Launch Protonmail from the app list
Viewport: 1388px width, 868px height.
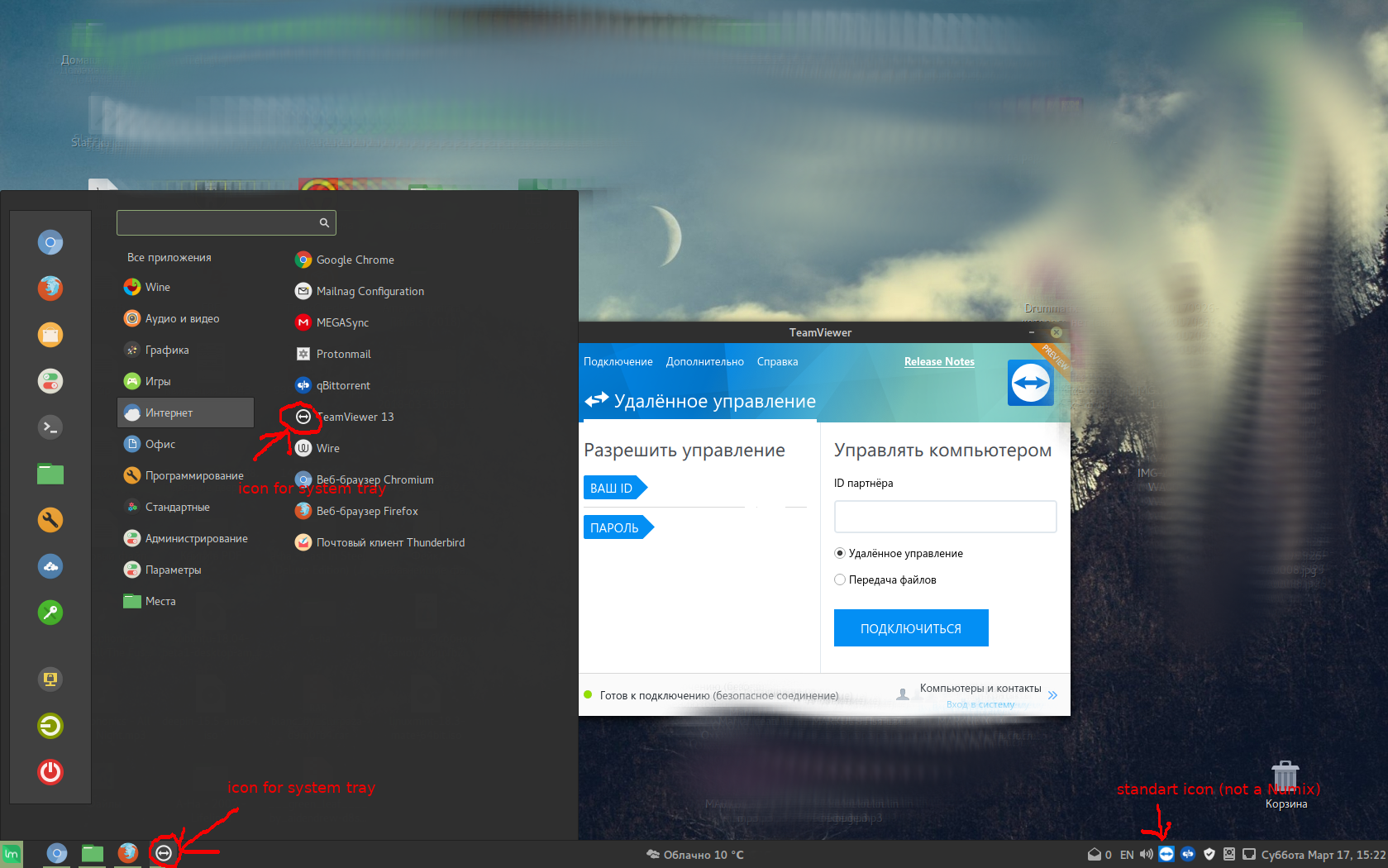point(333,354)
